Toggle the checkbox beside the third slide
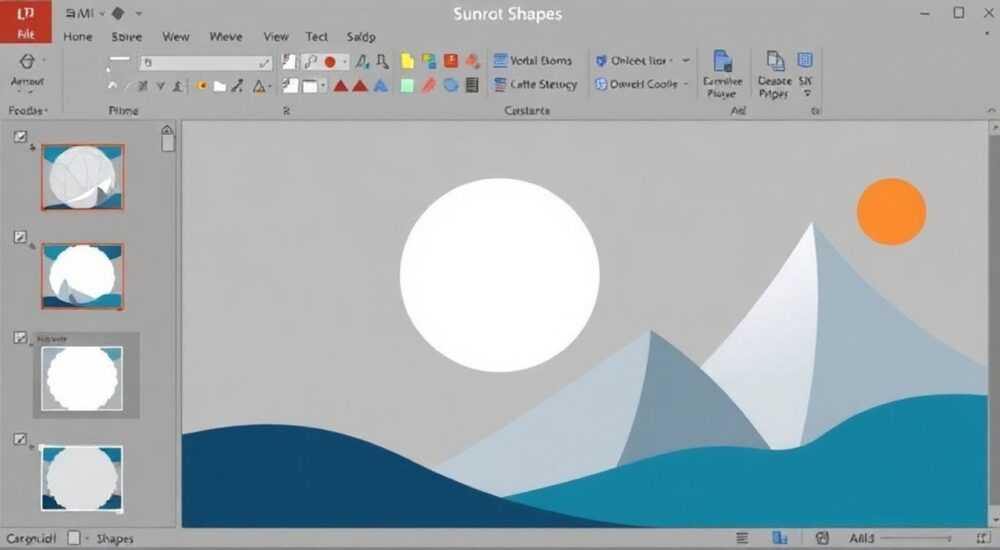This screenshot has width=1000, height=550. [20, 338]
